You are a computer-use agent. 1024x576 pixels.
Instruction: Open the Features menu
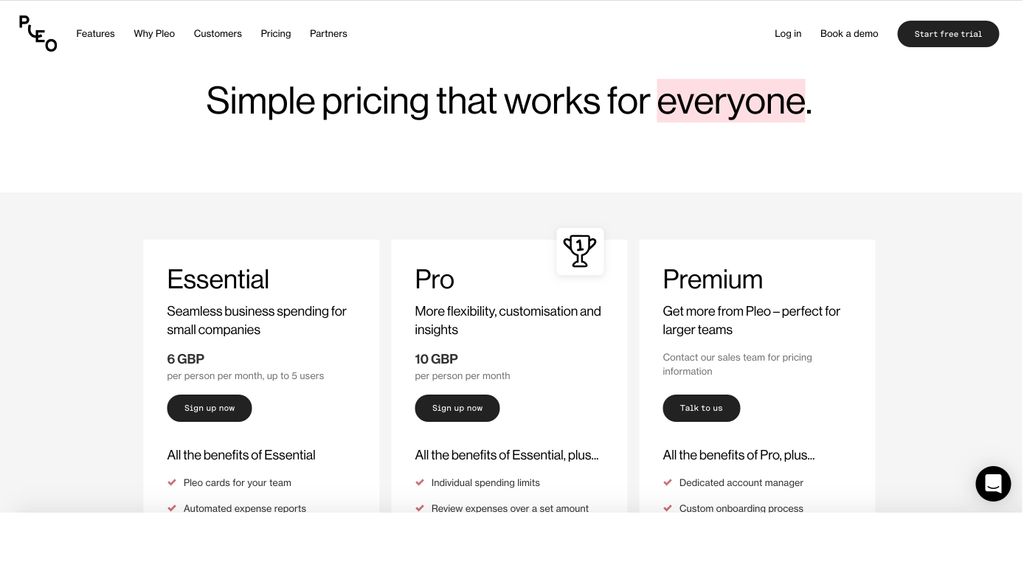click(95, 33)
